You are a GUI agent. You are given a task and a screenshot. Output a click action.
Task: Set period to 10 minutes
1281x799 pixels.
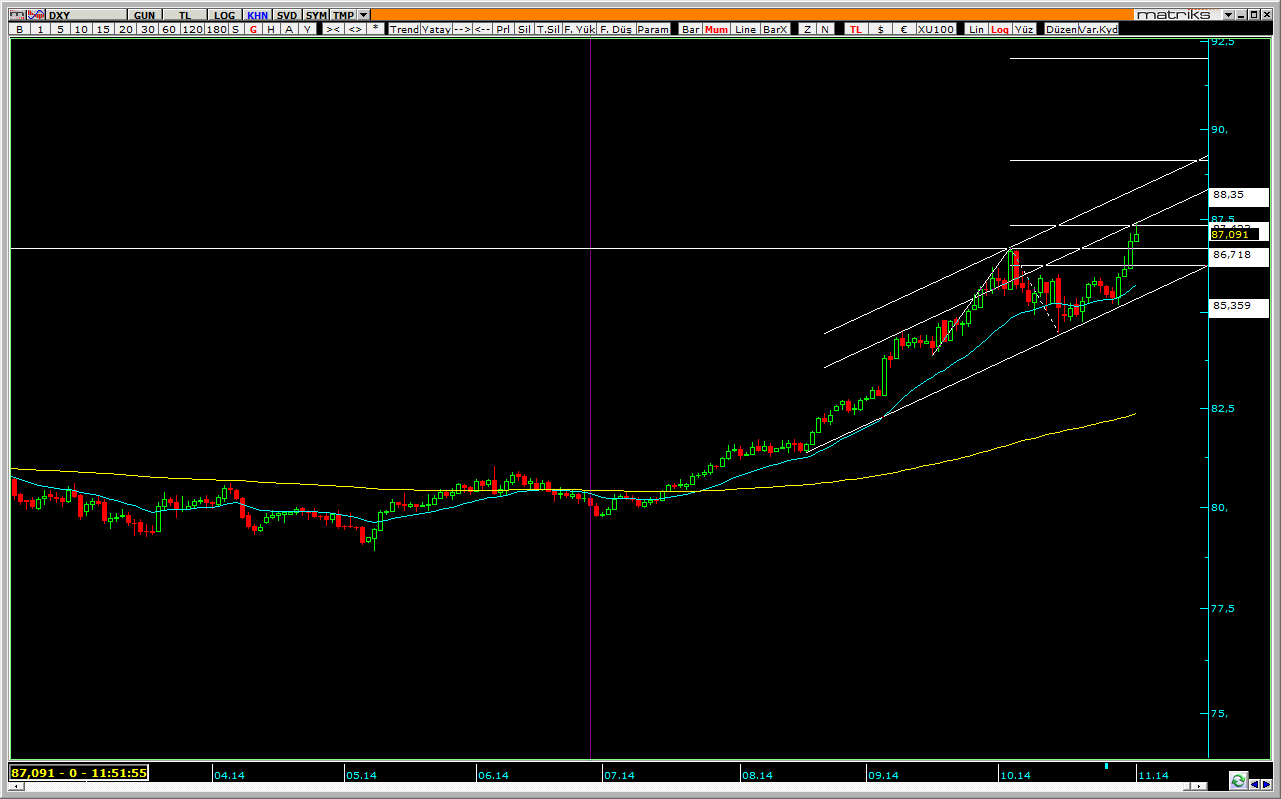click(x=81, y=29)
